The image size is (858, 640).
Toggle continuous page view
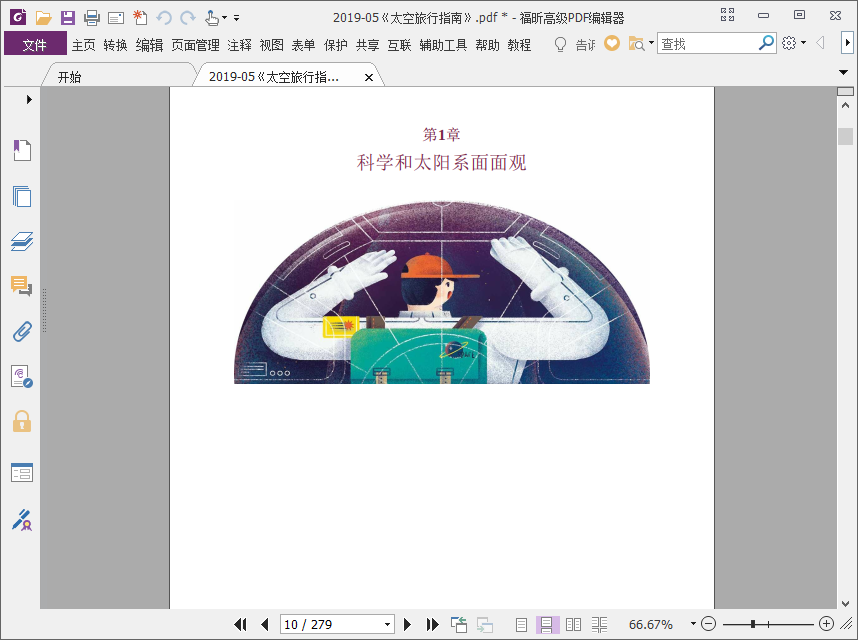[546, 624]
